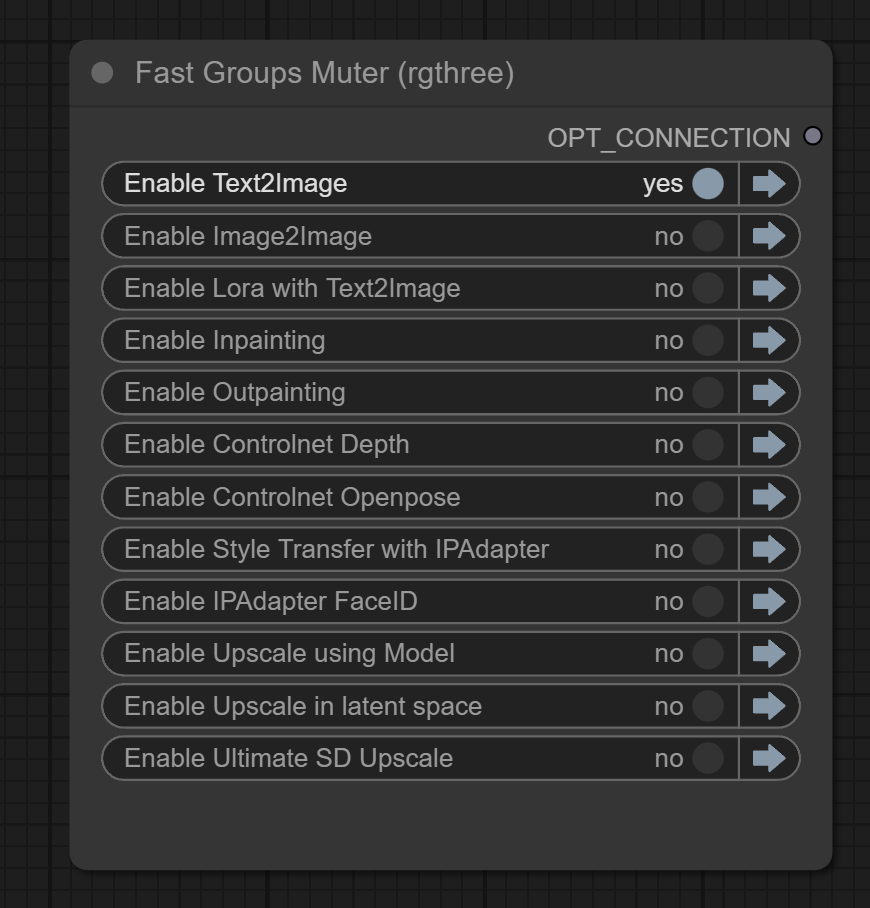Toggle Enable Image2Image to yes

707,236
